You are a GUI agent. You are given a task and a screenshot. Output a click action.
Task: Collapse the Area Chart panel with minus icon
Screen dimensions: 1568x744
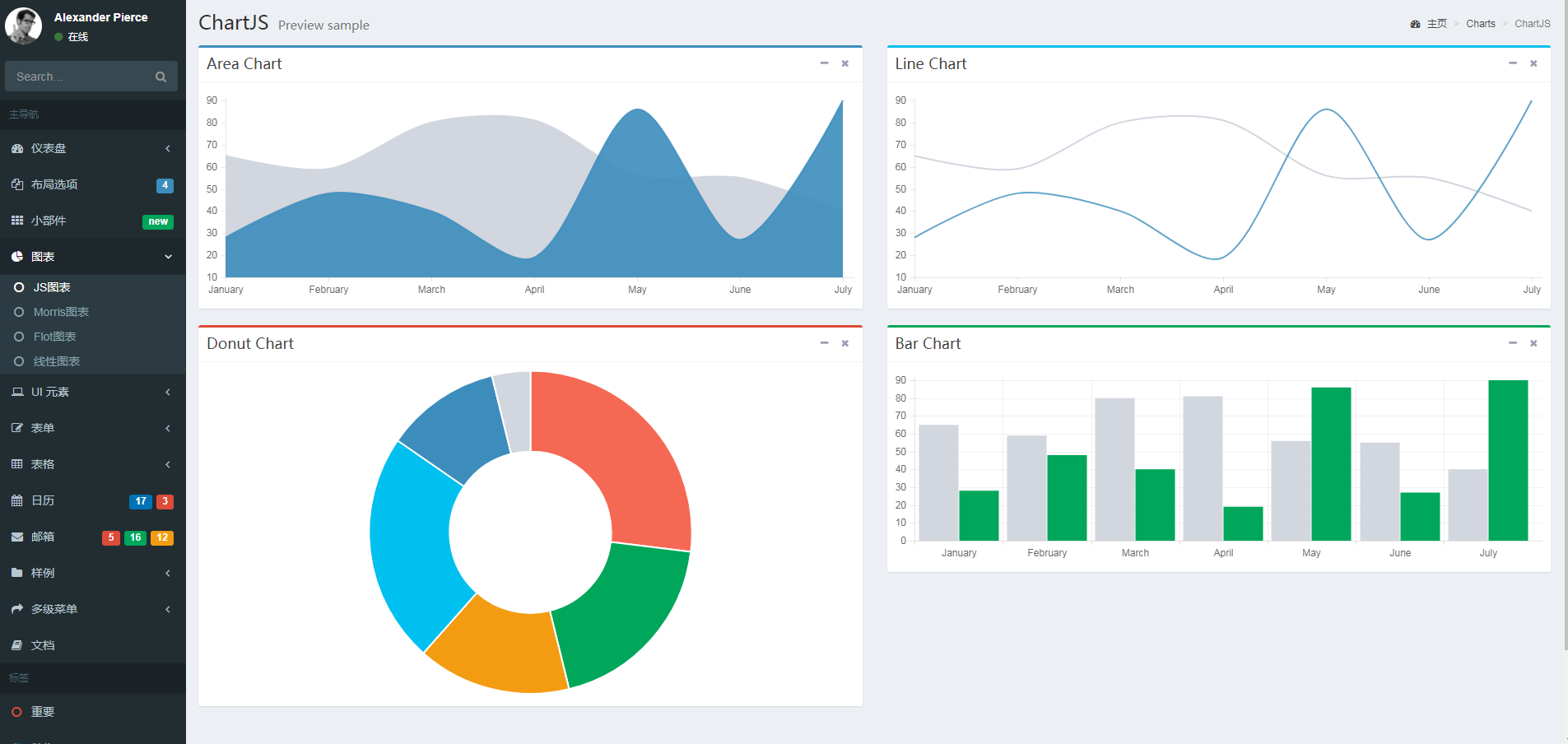pos(824,63)
